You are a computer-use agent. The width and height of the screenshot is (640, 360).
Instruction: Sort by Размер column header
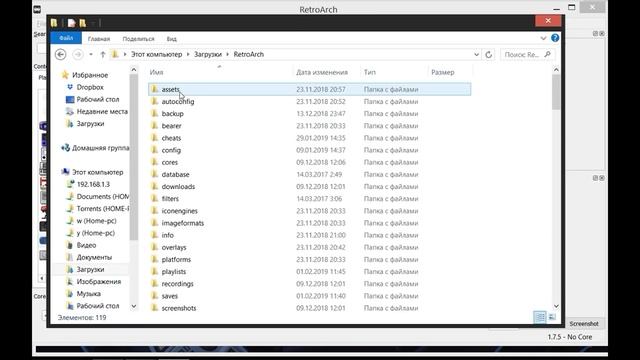(x=442, y=72)
